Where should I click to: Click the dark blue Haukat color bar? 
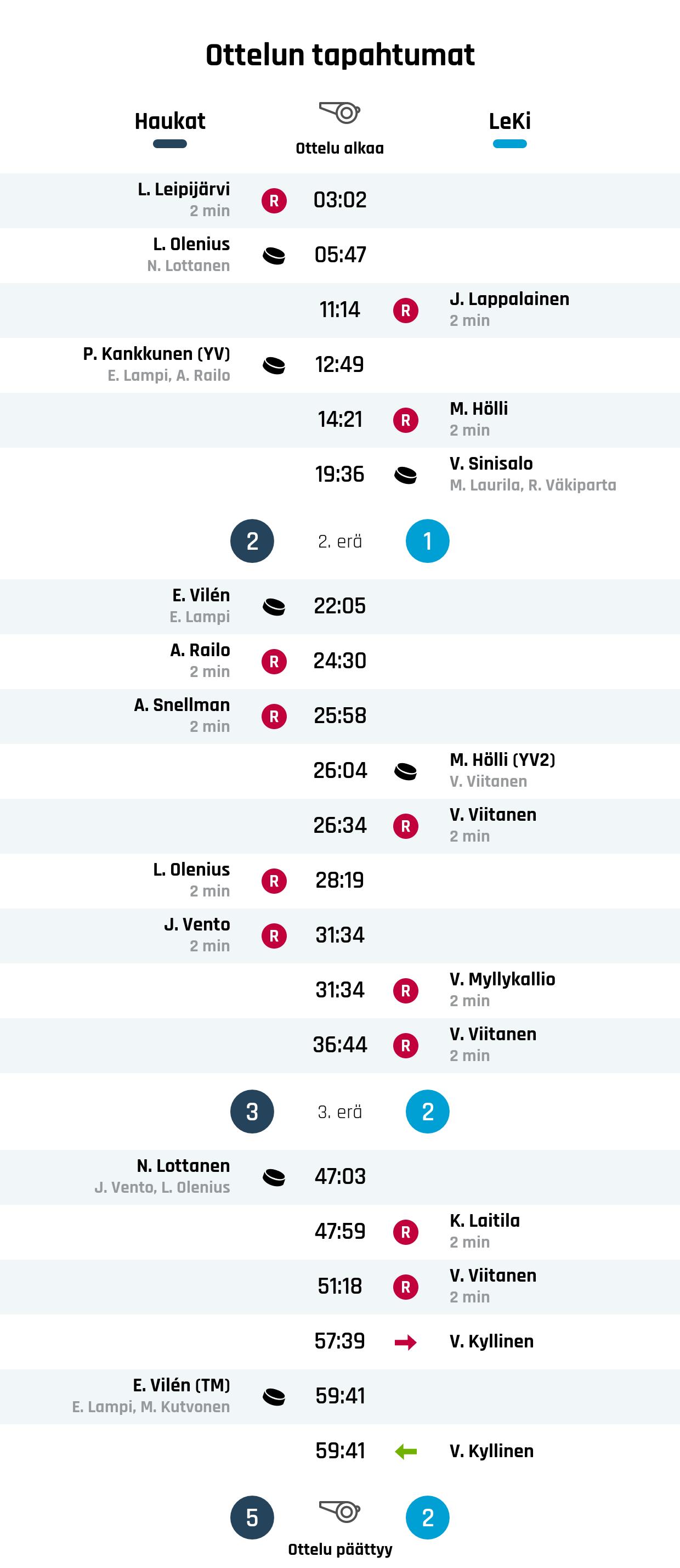click(x=169, y=144)
